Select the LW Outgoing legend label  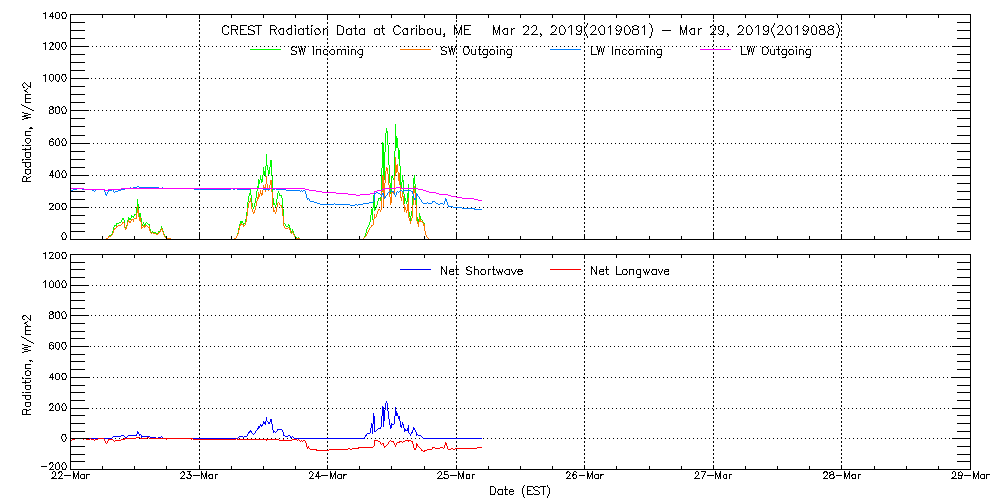775,51
